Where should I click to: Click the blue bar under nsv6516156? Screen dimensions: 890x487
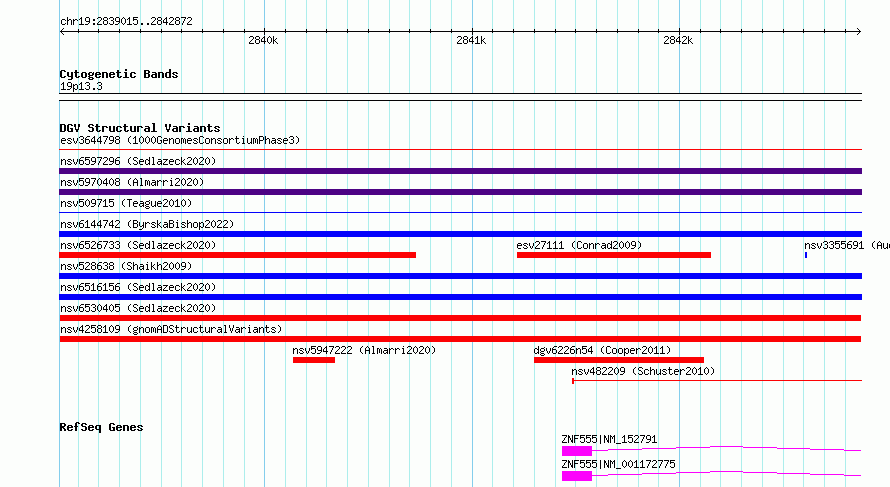point(460,297)
